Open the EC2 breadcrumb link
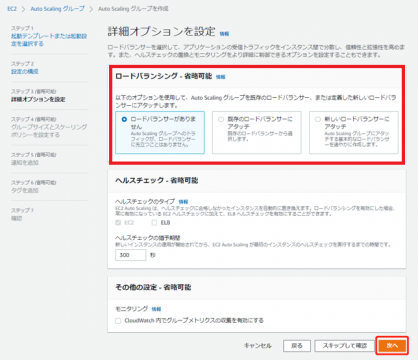 12,9
